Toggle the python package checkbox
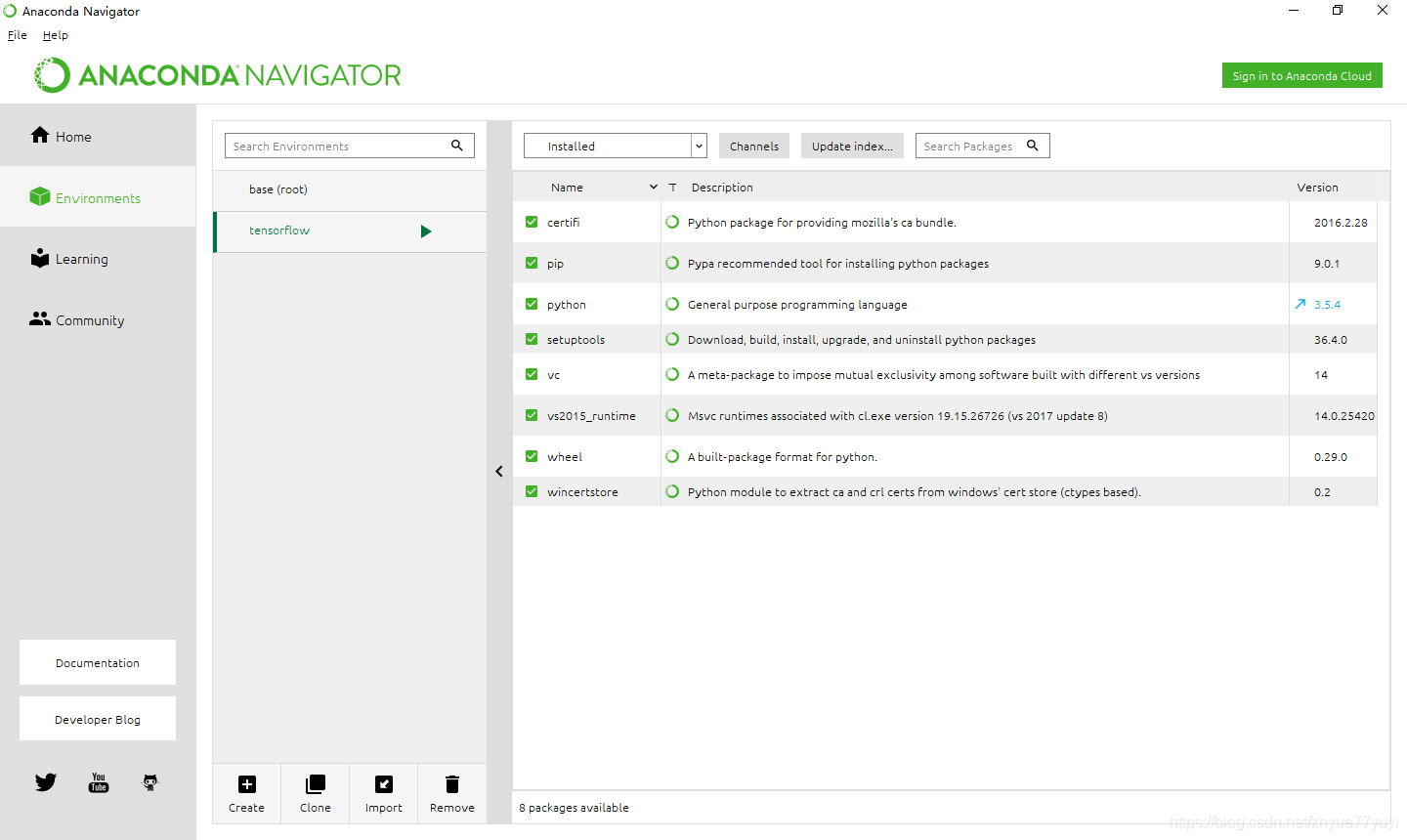Screen dimensions: 1407x840 [x=532, y=304]
